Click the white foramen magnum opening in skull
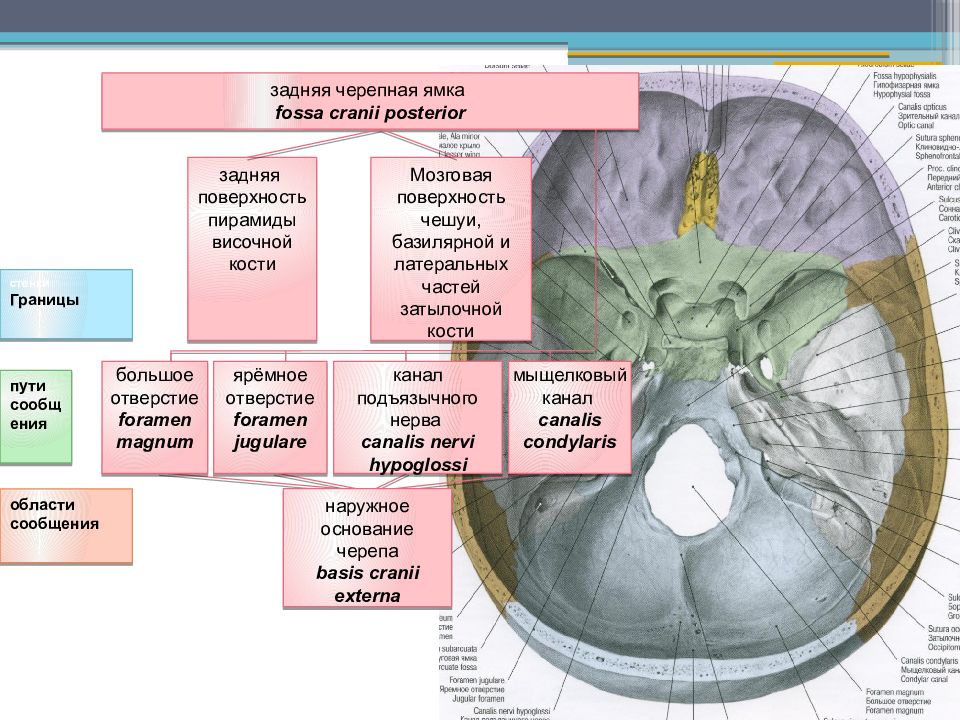Screen dimensions: 960x720 (x=691, y=481)
